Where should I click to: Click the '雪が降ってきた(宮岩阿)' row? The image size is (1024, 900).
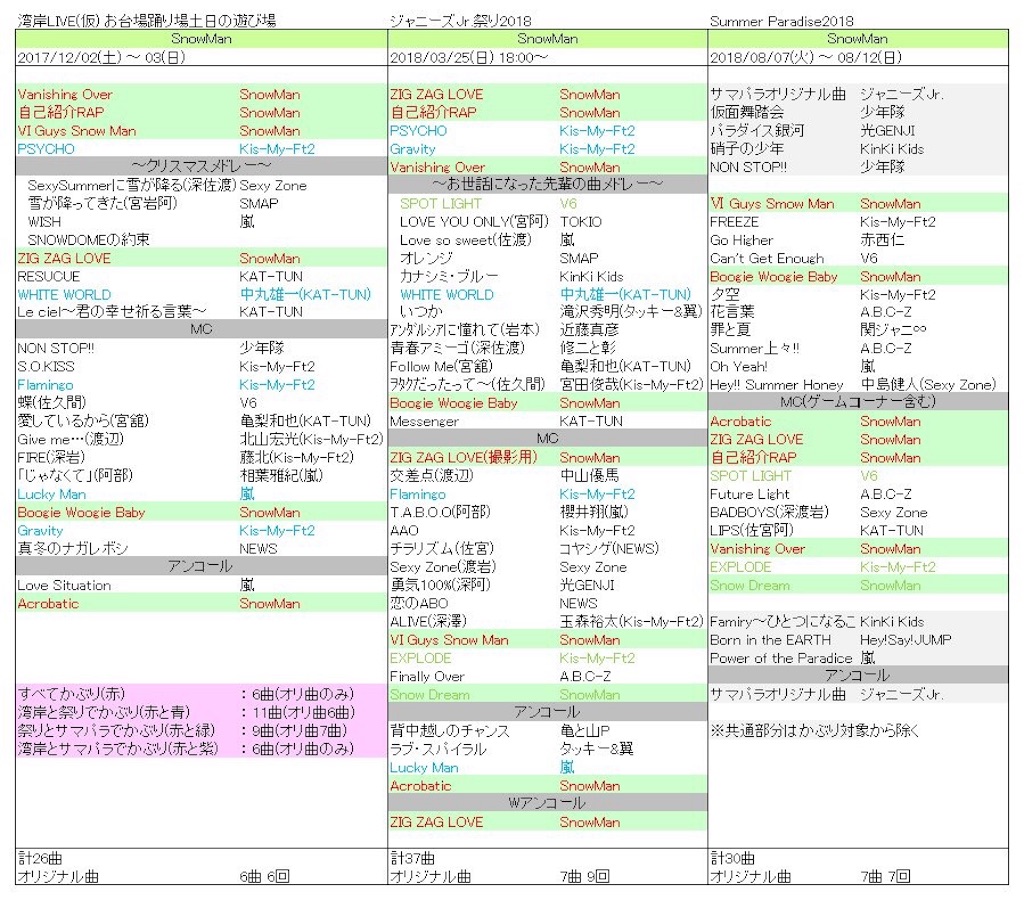pyautogui.click(x=103, y=204)
